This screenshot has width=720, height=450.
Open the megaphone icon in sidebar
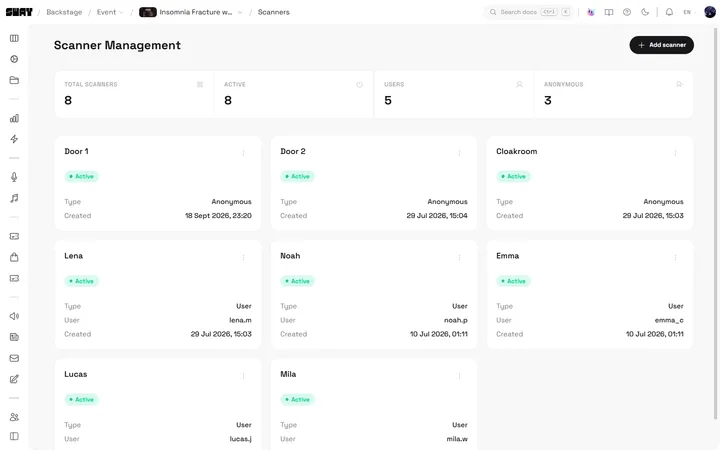pyautogui.click(x=14, y=316)
